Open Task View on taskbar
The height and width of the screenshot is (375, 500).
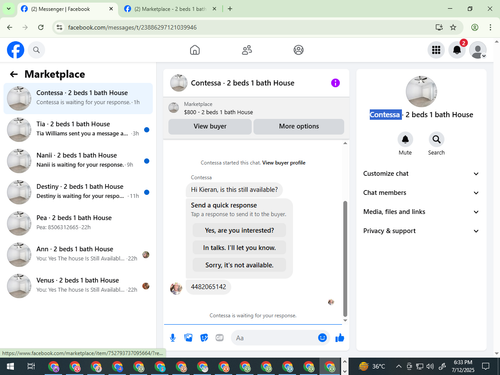[31, 367]
